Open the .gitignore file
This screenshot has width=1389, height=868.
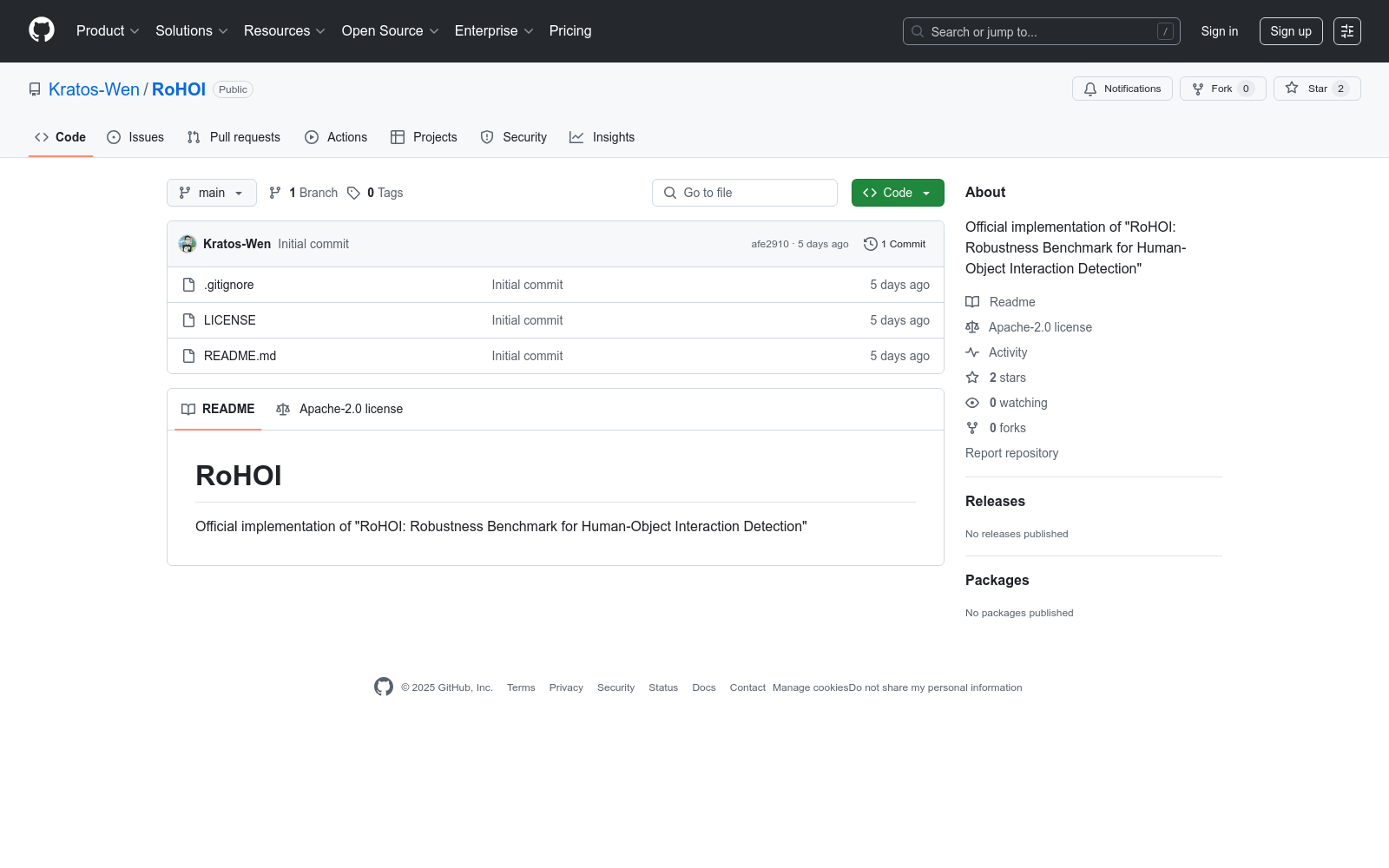point(229,285)
